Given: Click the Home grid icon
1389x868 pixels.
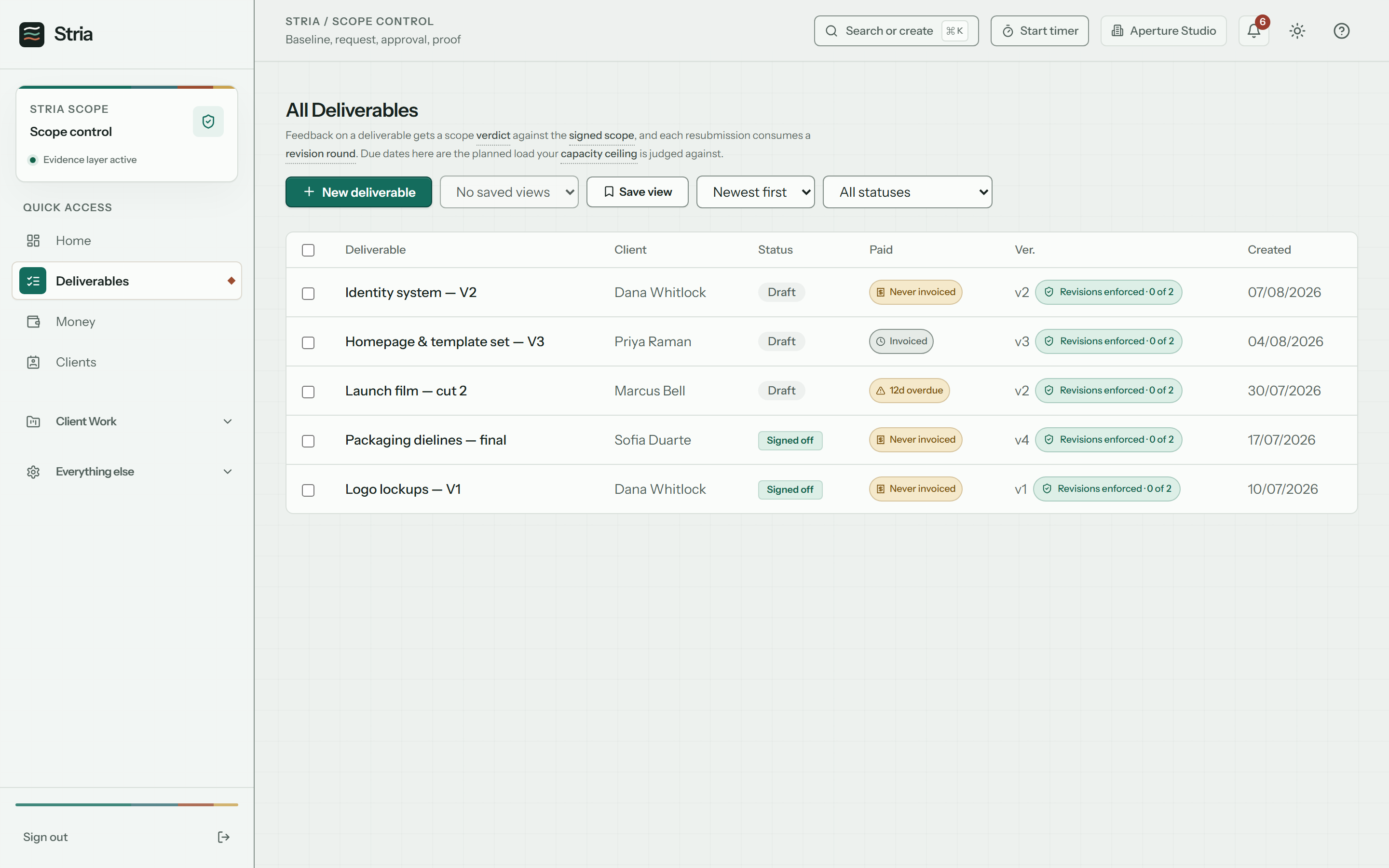Looking at the screenshot, I should (x=33, y=241).
